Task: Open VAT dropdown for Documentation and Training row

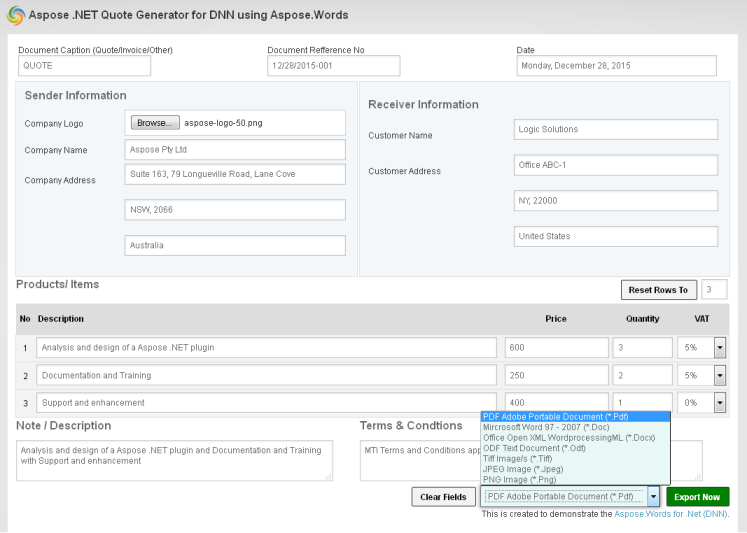Action: (x=719, y=375)
